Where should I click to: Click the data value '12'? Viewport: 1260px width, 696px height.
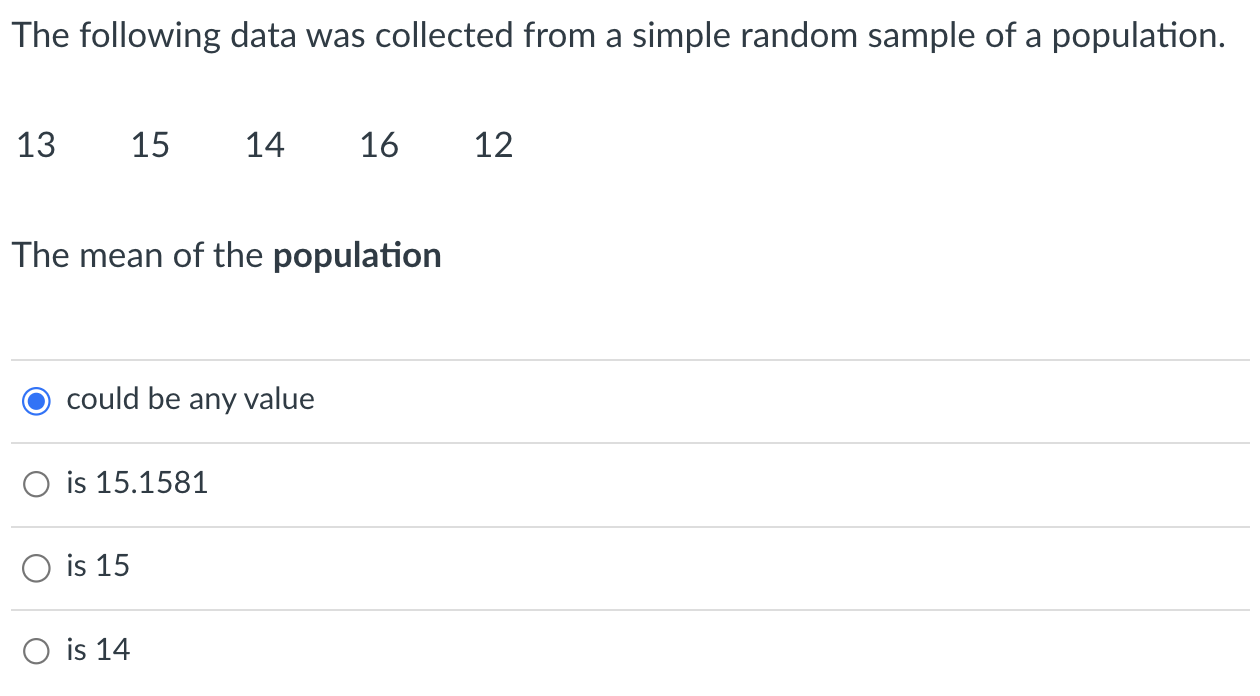pyautogui.click(x=494, y=145)
